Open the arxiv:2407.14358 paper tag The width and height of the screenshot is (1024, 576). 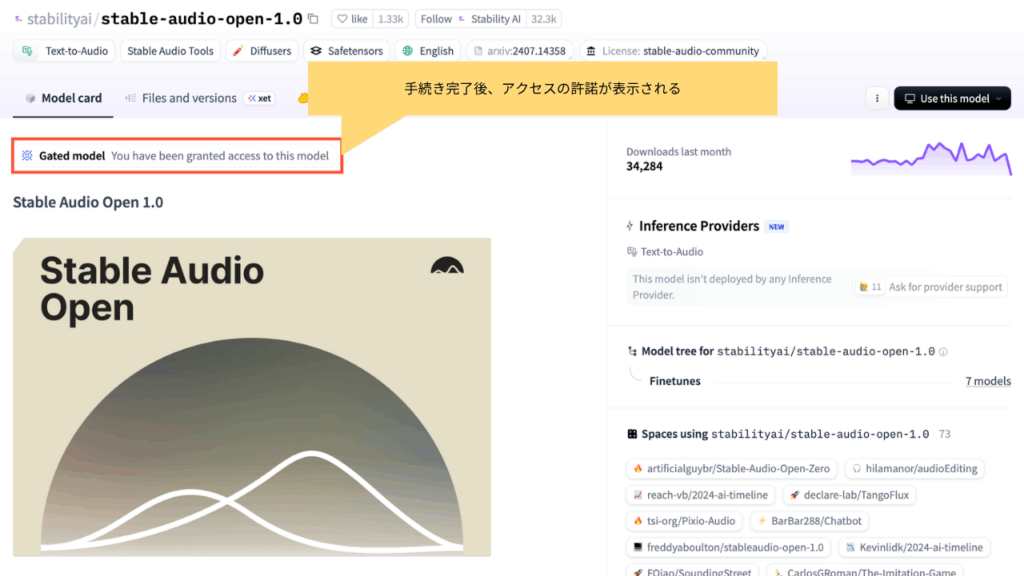tap(519, 51)
